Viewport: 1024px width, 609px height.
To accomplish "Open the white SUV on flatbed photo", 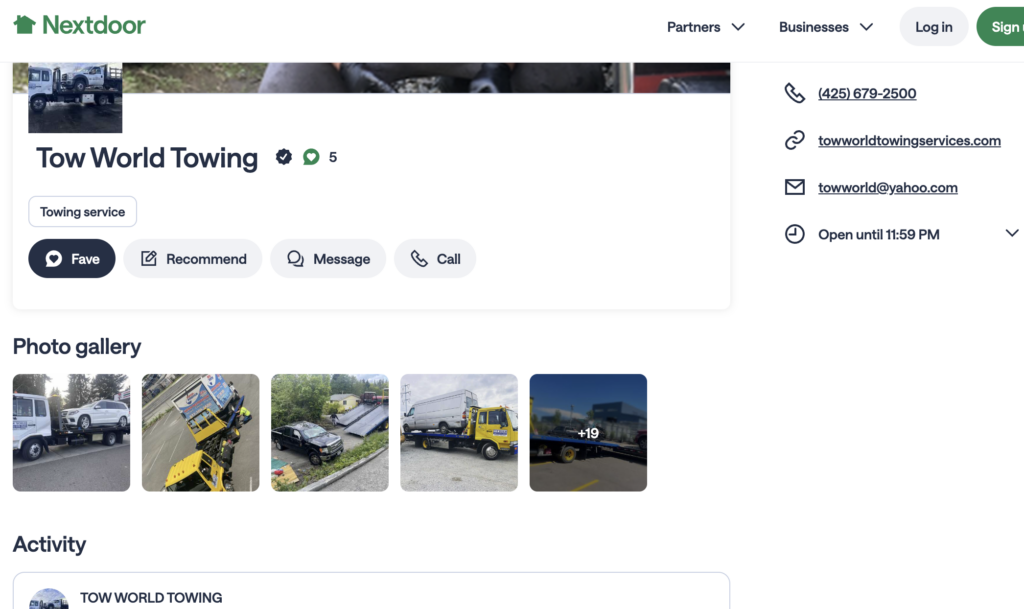I will (71, 433).
